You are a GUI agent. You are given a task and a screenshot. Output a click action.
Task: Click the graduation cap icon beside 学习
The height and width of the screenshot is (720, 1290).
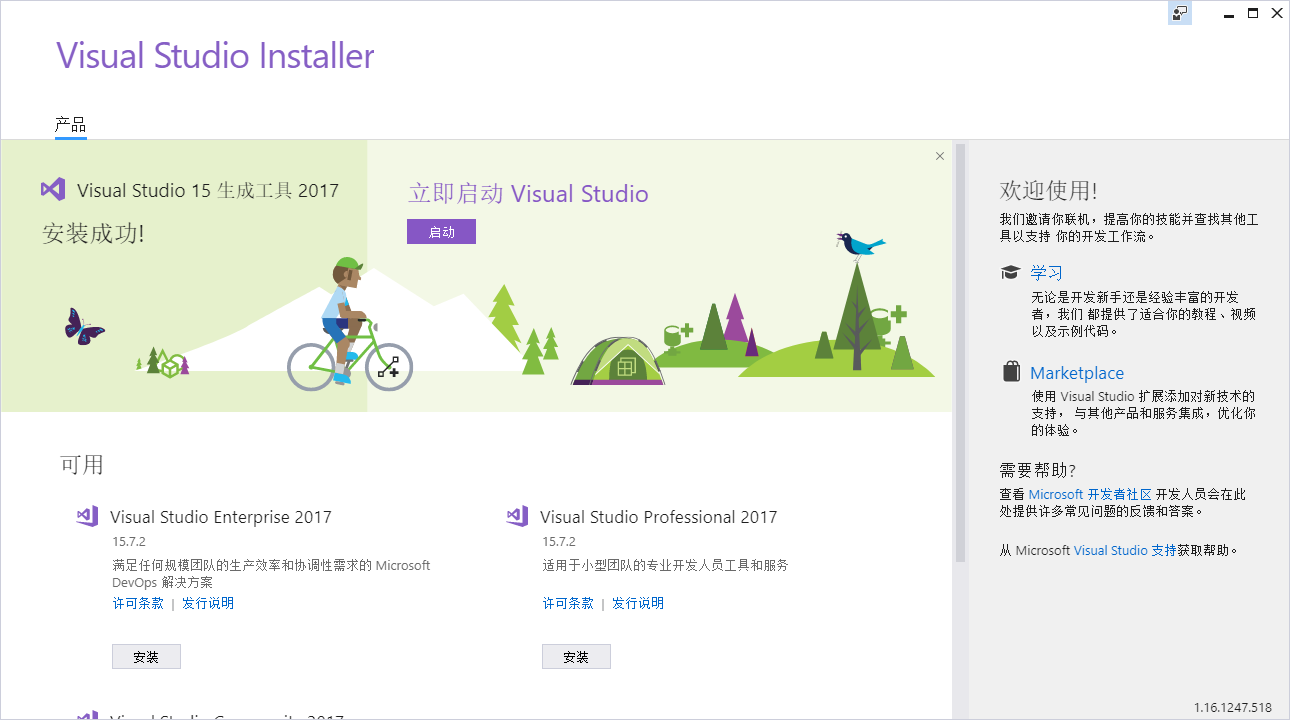pos(1011,272)
